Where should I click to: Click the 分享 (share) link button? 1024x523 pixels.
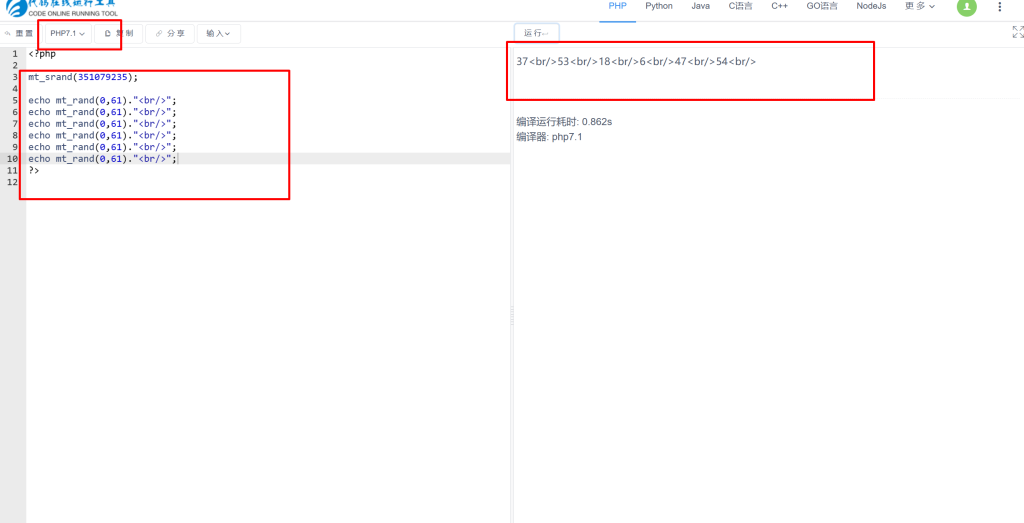[x=170, y=34]
